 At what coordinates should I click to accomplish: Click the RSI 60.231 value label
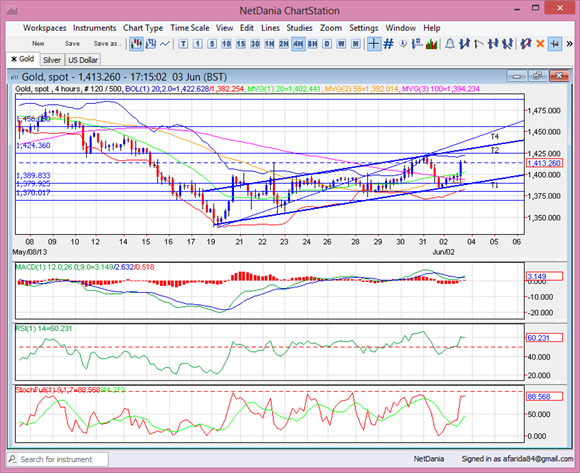pos(544,338)
